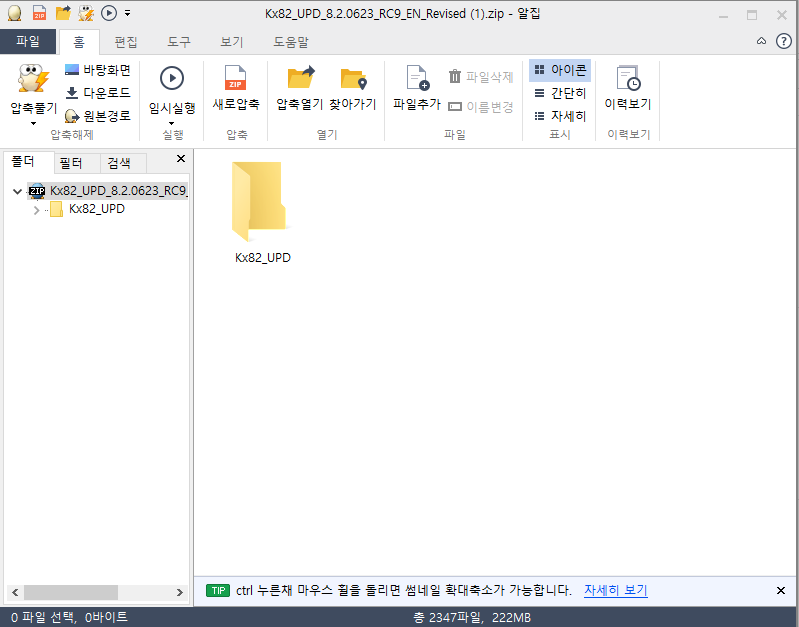Open the 압축풀기 dropdown arrow
This screenshot has width=799, height=627.
[x=34, y=123]
